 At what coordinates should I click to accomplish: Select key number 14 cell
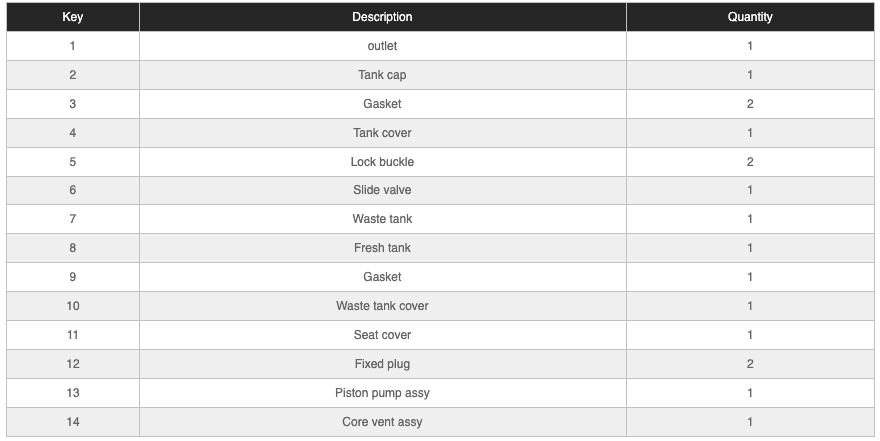tap(73, 422)
